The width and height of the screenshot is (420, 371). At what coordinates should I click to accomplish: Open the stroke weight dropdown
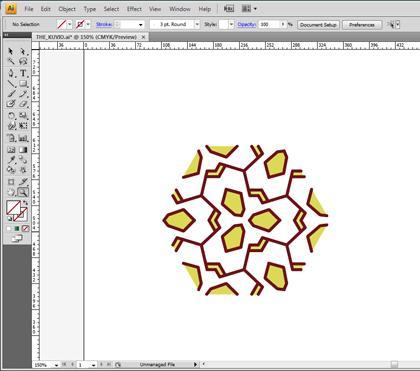pyautogui.click(x=141, y=25)
